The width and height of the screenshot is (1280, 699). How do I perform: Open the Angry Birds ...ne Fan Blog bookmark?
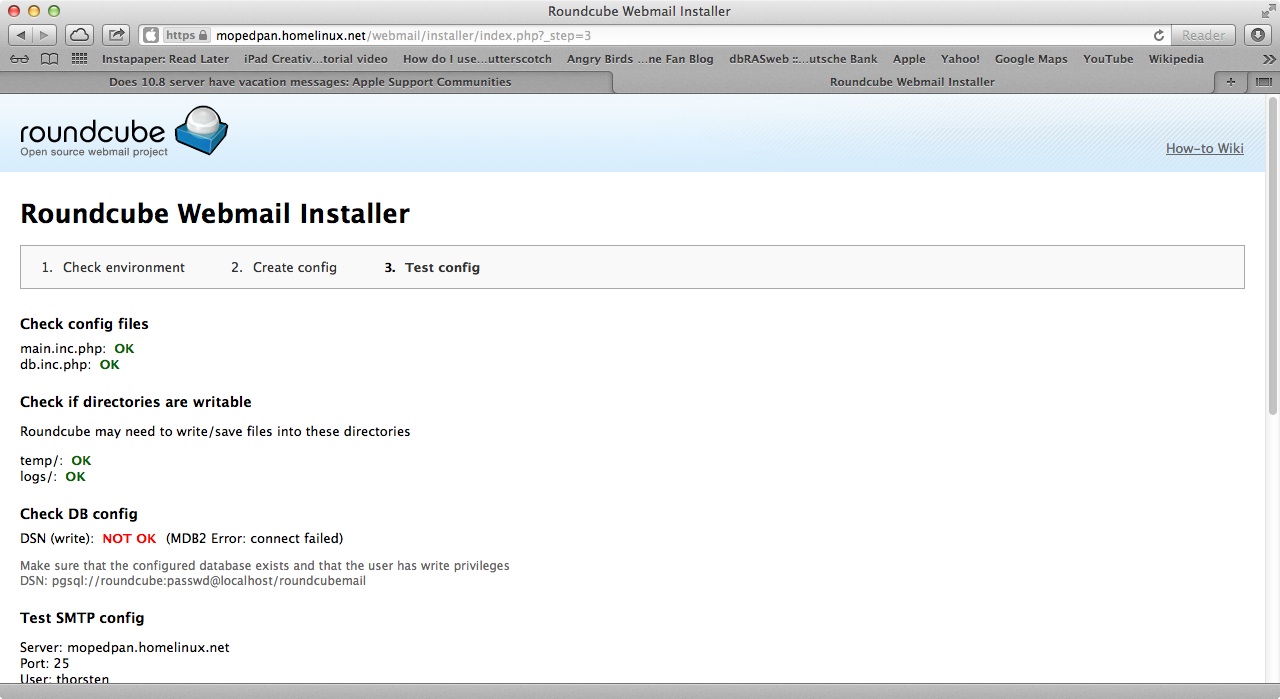pos(640,59)
